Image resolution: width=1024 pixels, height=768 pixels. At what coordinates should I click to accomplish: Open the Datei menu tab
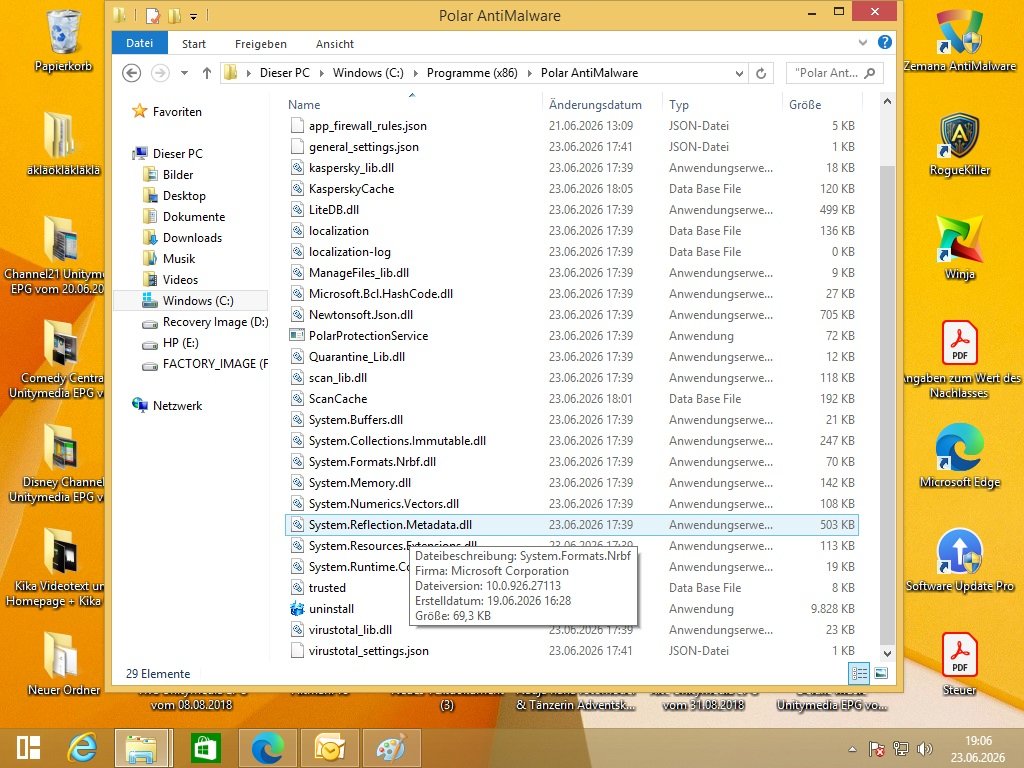click(x=140, y=43)
